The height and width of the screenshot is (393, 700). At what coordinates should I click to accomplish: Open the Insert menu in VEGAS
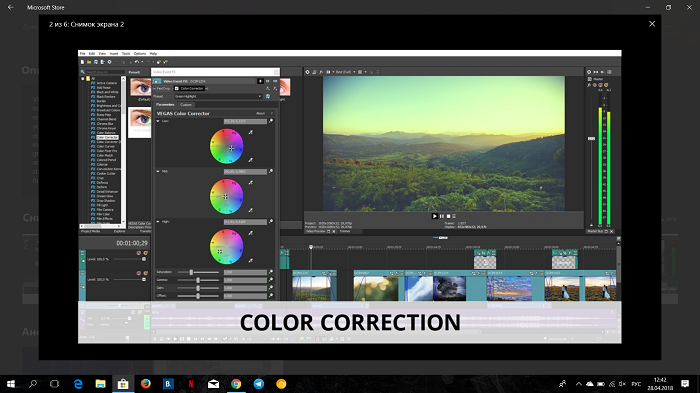tap(114, 54)
